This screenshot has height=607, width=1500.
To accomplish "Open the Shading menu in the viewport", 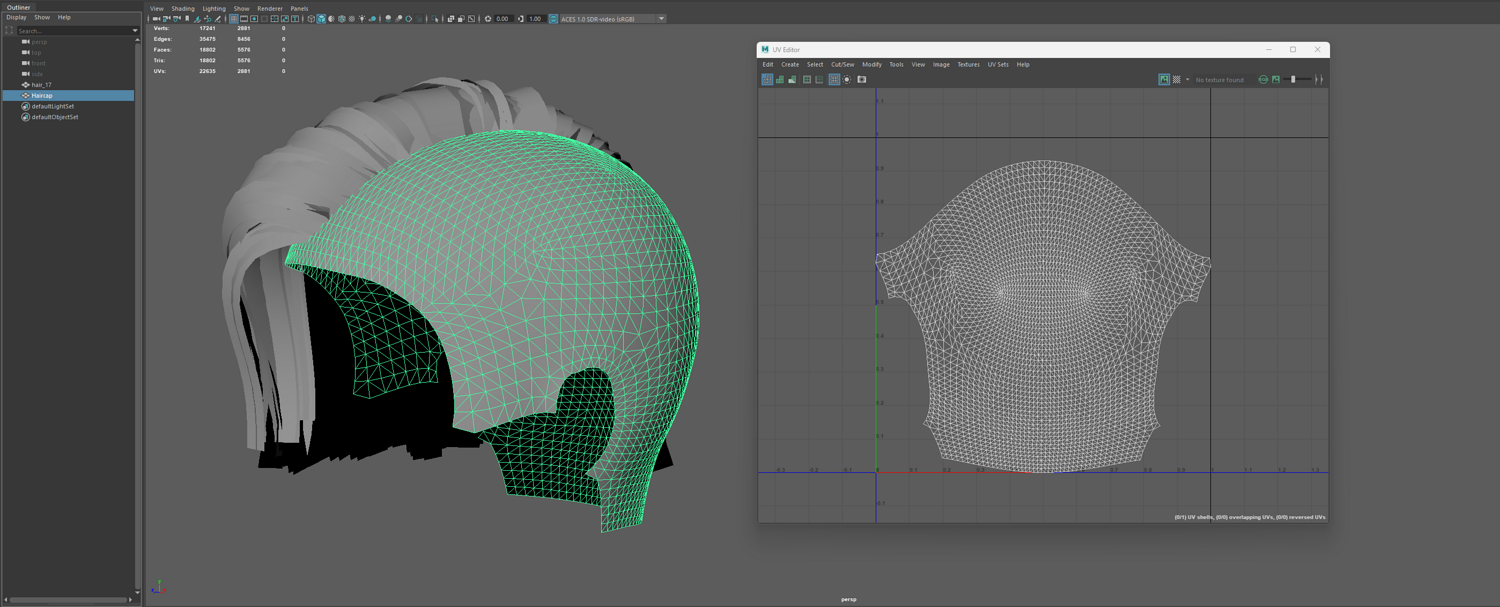I will [x=183, y=8].
